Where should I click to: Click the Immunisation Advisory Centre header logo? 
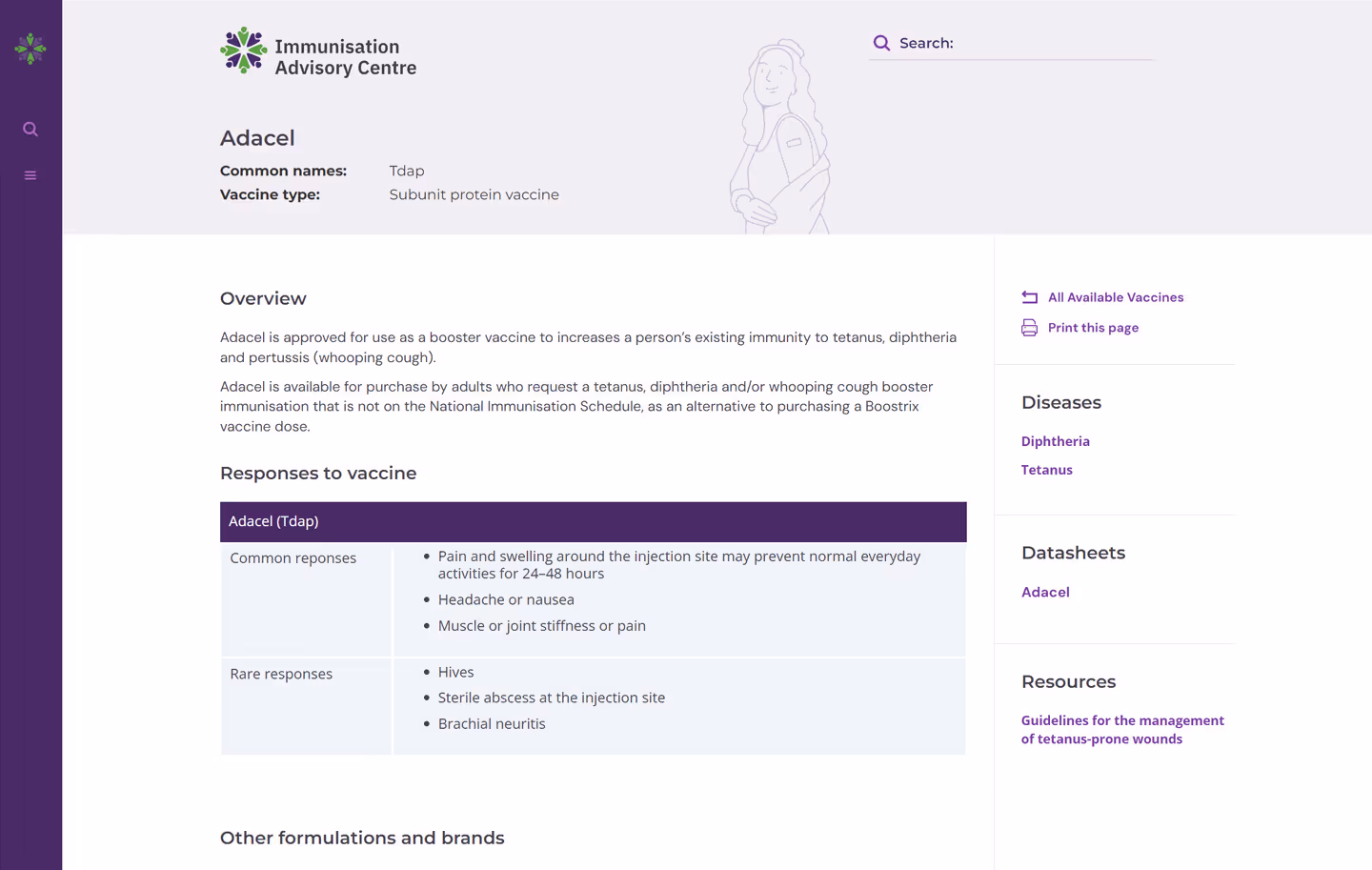[x=318, y=51]
